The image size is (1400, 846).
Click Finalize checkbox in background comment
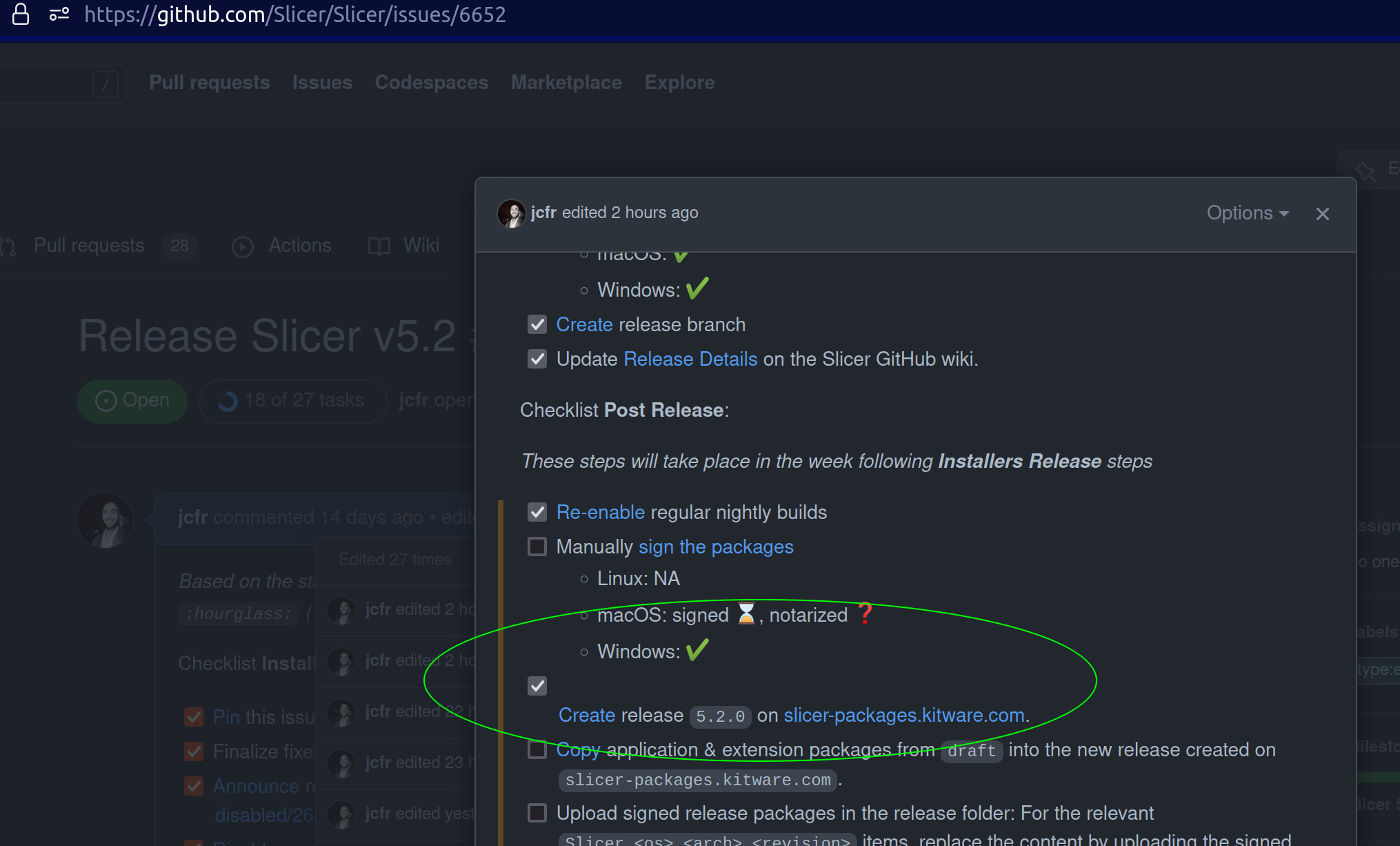click(x=194, y=751)
